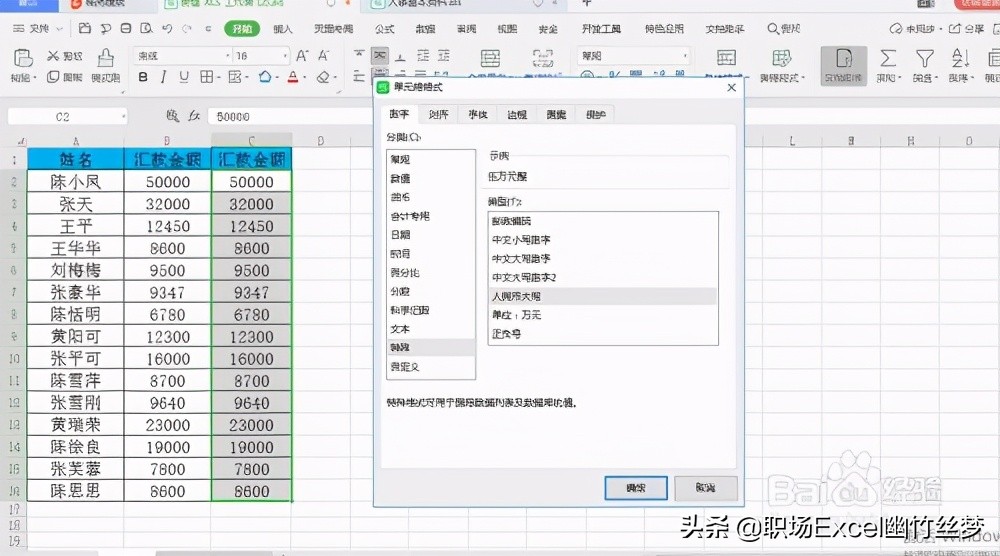Switch to the Protection tab in dialog

596,115
